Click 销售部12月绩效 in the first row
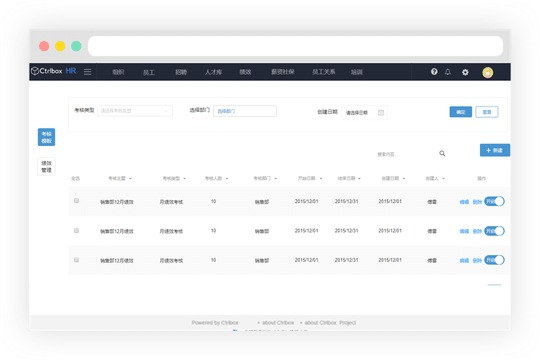540x360 pixels. (117, 202)
